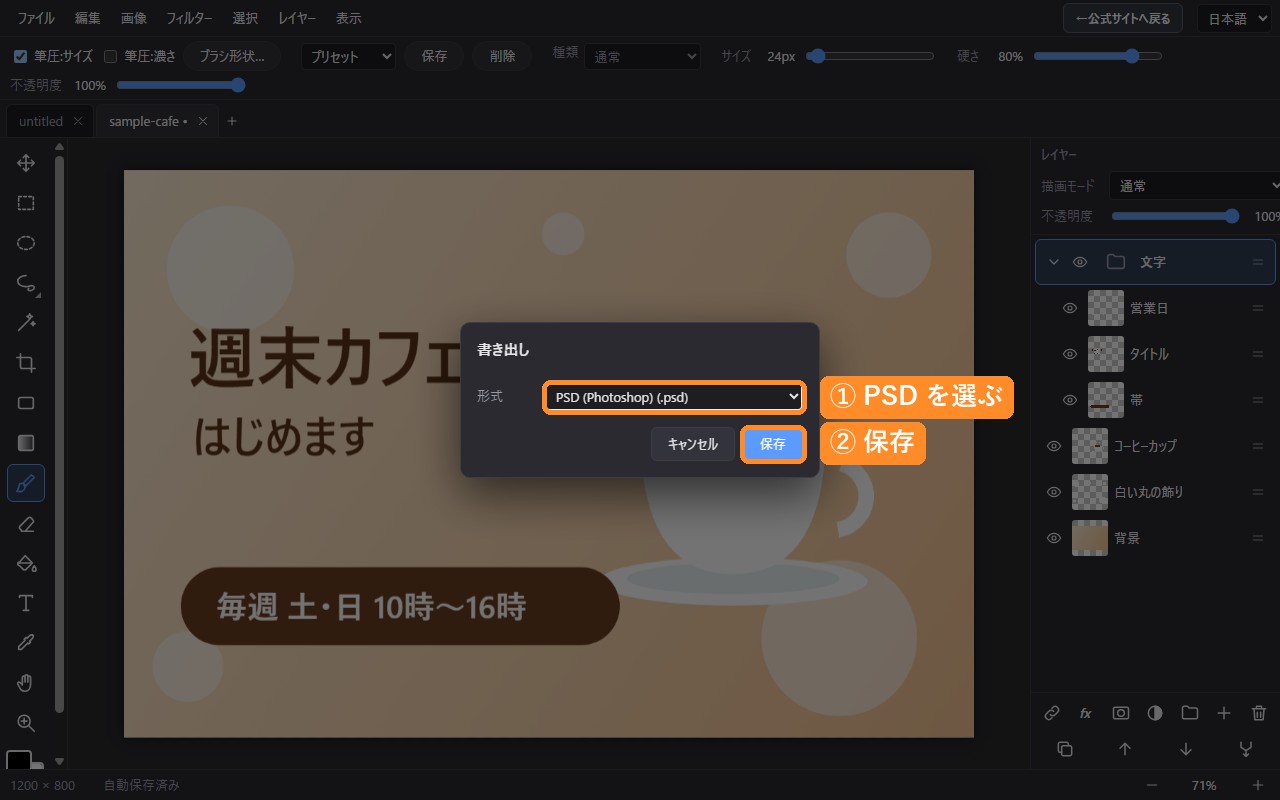Open the 描画モード dropdown
This screenshot has height=800, width=1280.
point(1195,186)
